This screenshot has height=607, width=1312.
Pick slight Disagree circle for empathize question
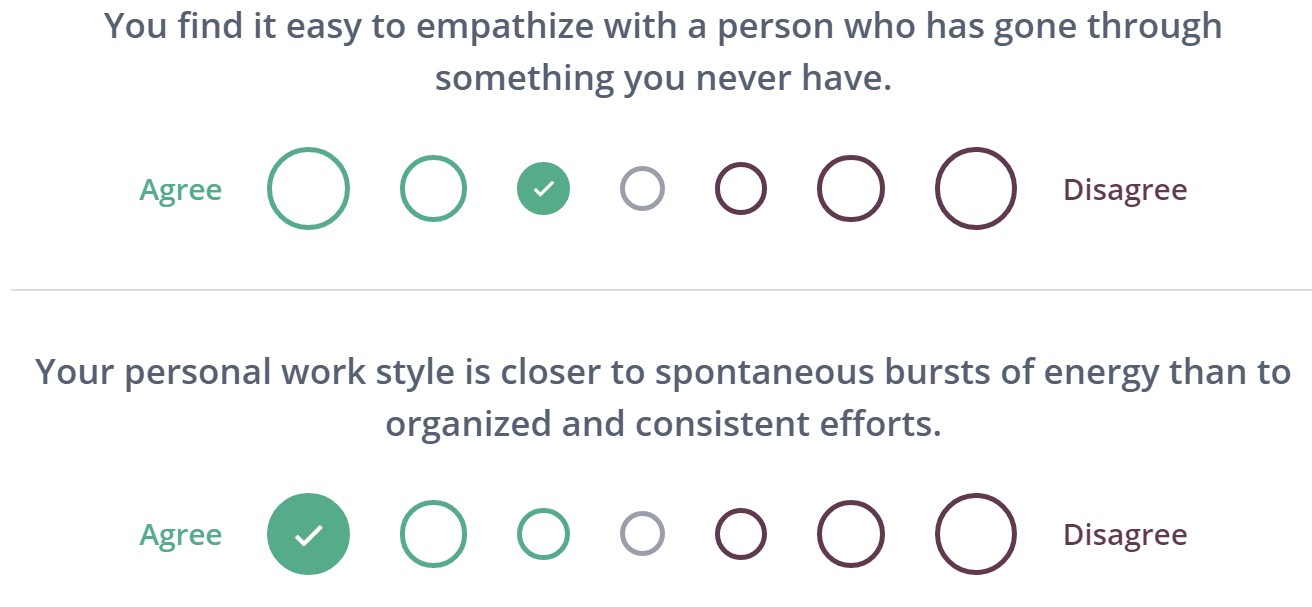click(x=741, y=188)
